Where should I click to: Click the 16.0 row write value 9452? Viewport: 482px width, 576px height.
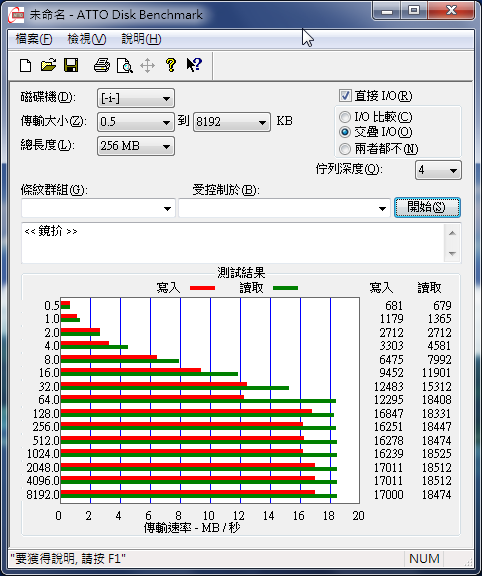pos(391,372)
